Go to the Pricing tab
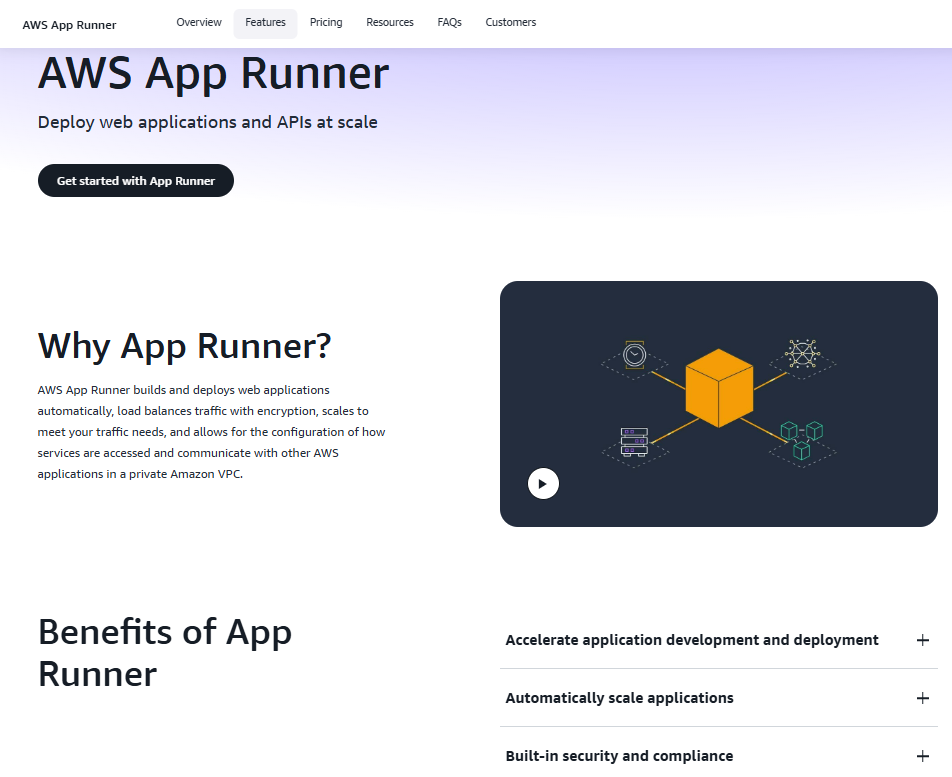This screenshot has width=952, height=777. point(326,22)
